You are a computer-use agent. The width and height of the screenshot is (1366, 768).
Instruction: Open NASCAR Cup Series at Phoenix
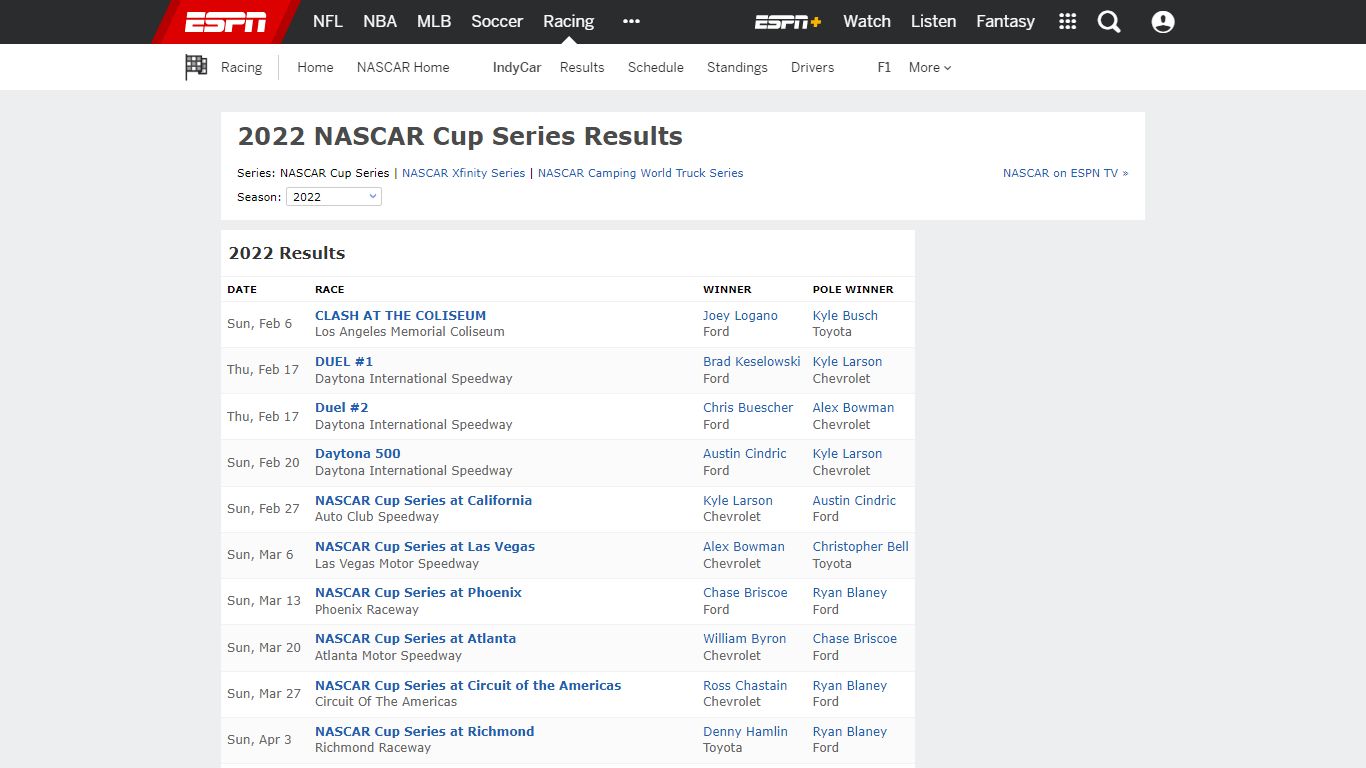point(418,592)
